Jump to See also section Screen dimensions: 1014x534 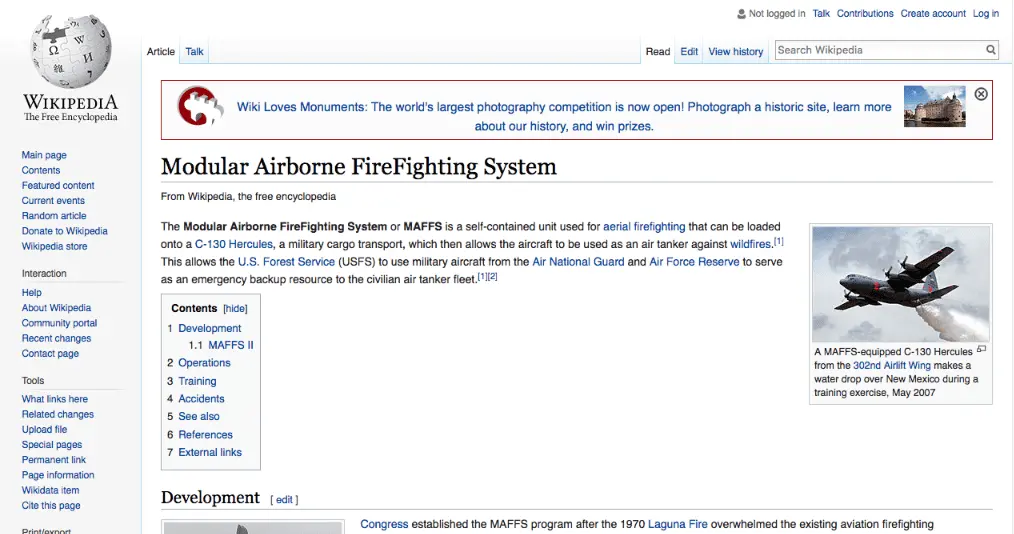tap(199, 416)
